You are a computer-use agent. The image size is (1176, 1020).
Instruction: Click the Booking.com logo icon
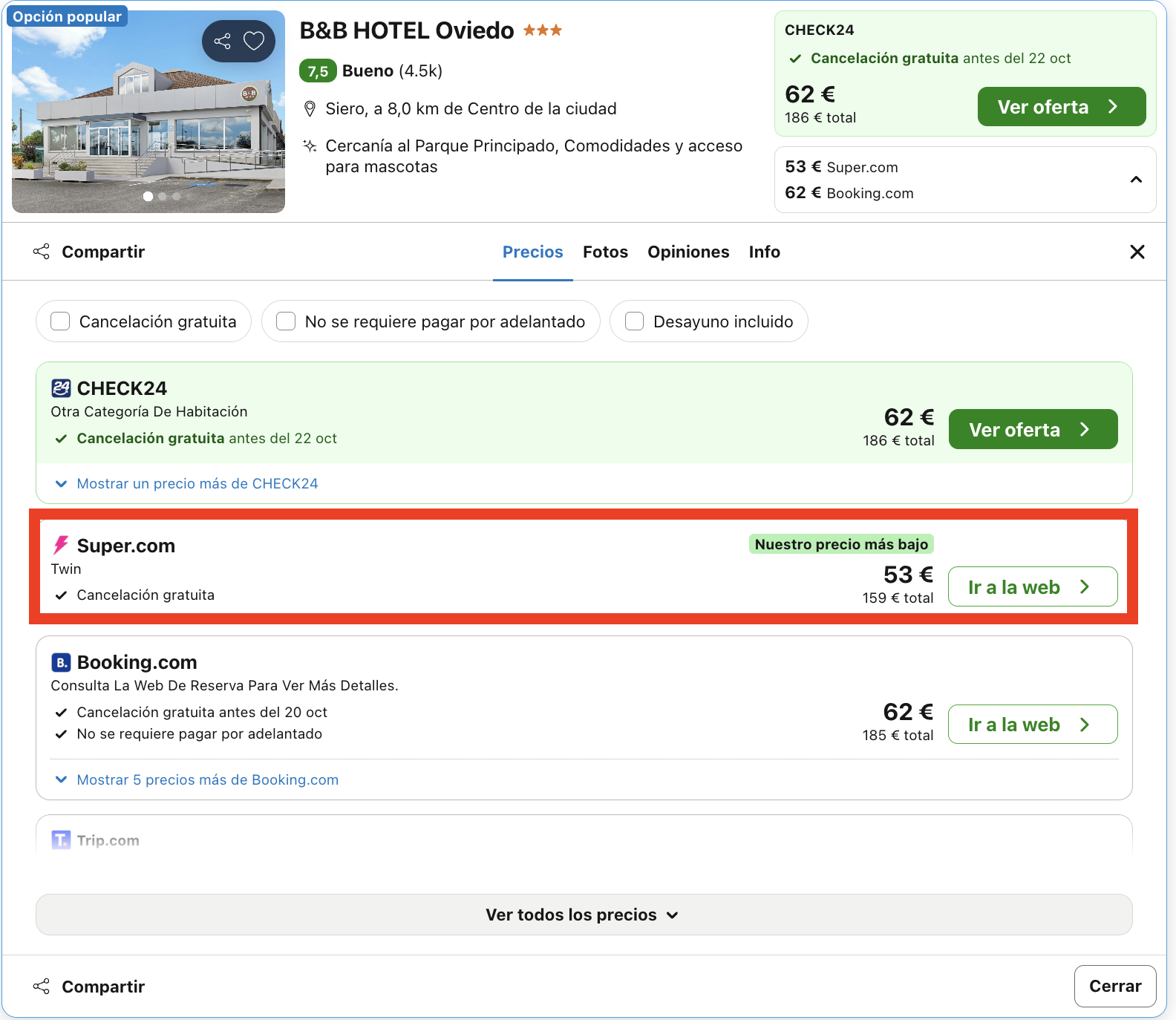pos(61,662)
